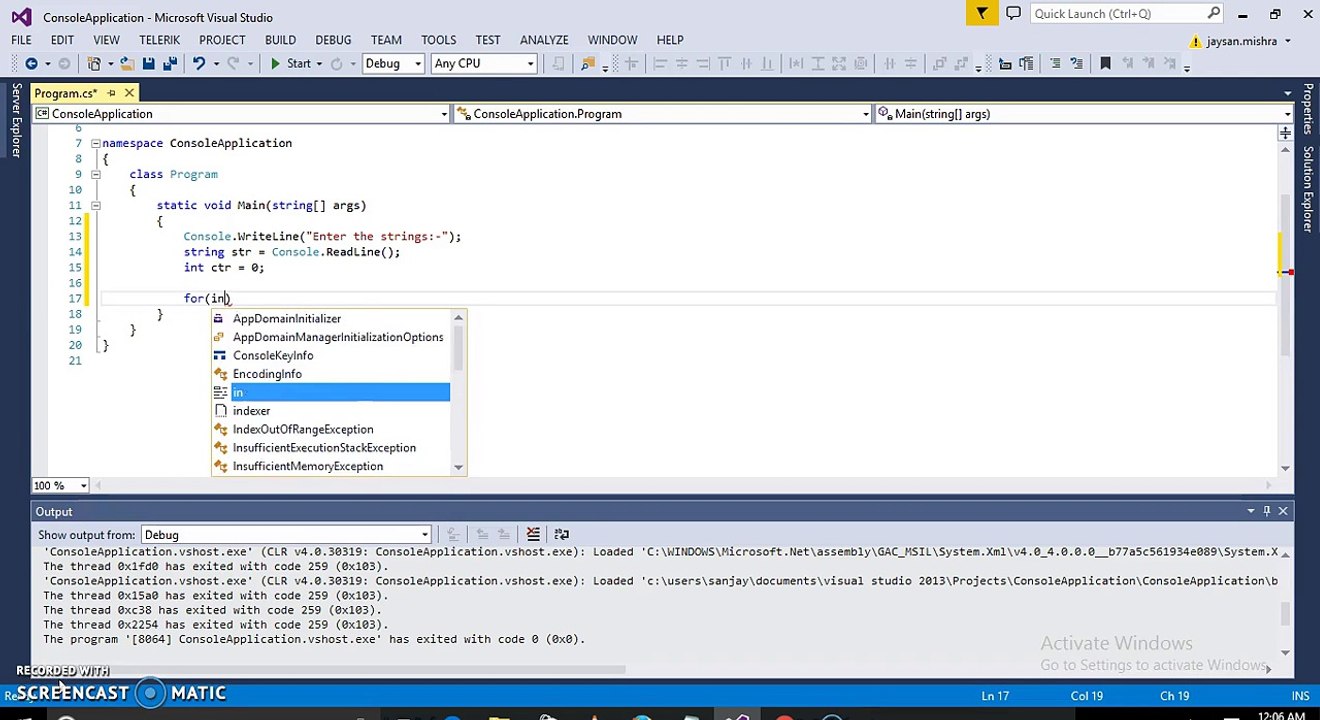
Task: Save the current file with Save icon
Action: coord(148,64)
